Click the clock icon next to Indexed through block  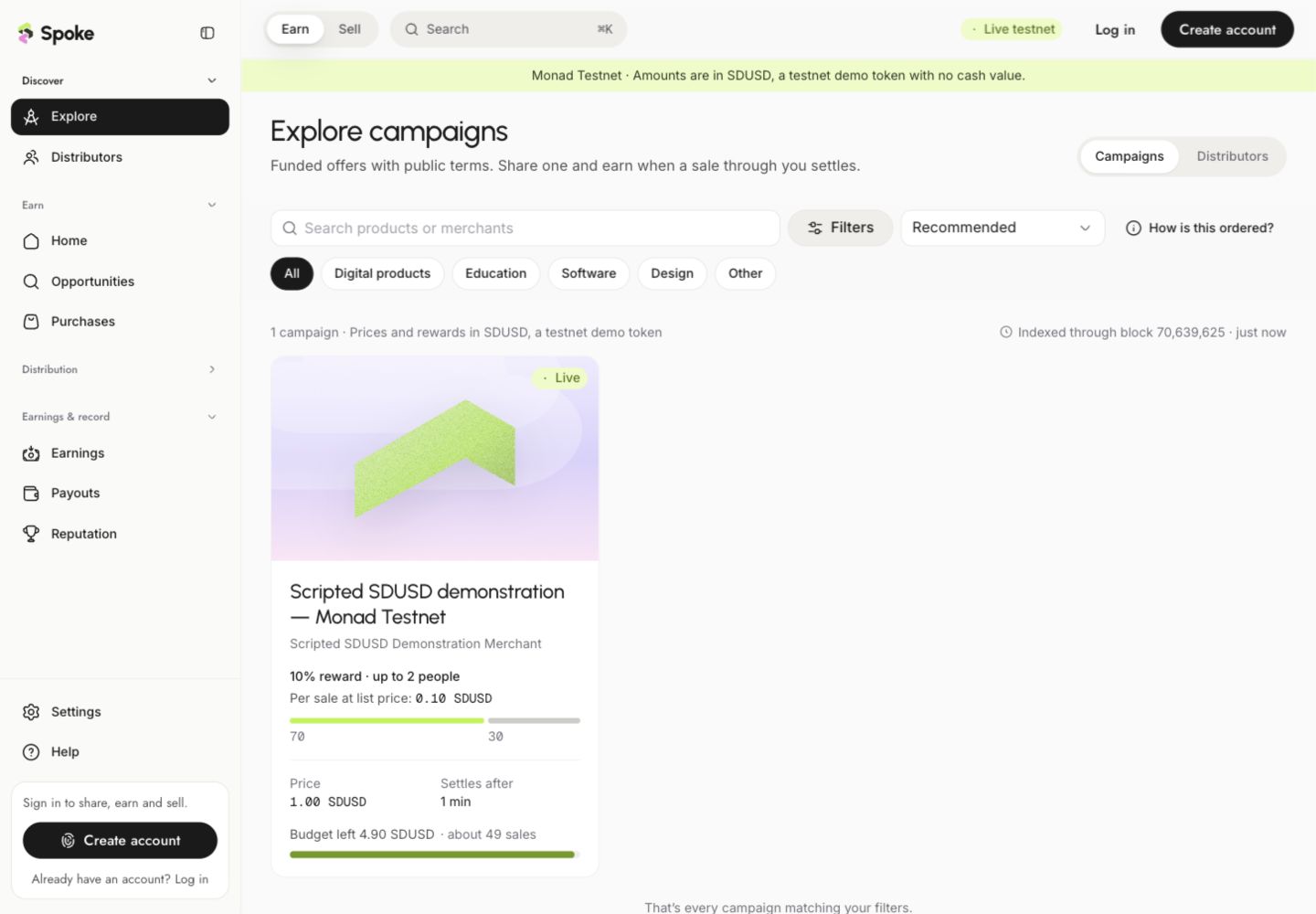pos(1006,333)
